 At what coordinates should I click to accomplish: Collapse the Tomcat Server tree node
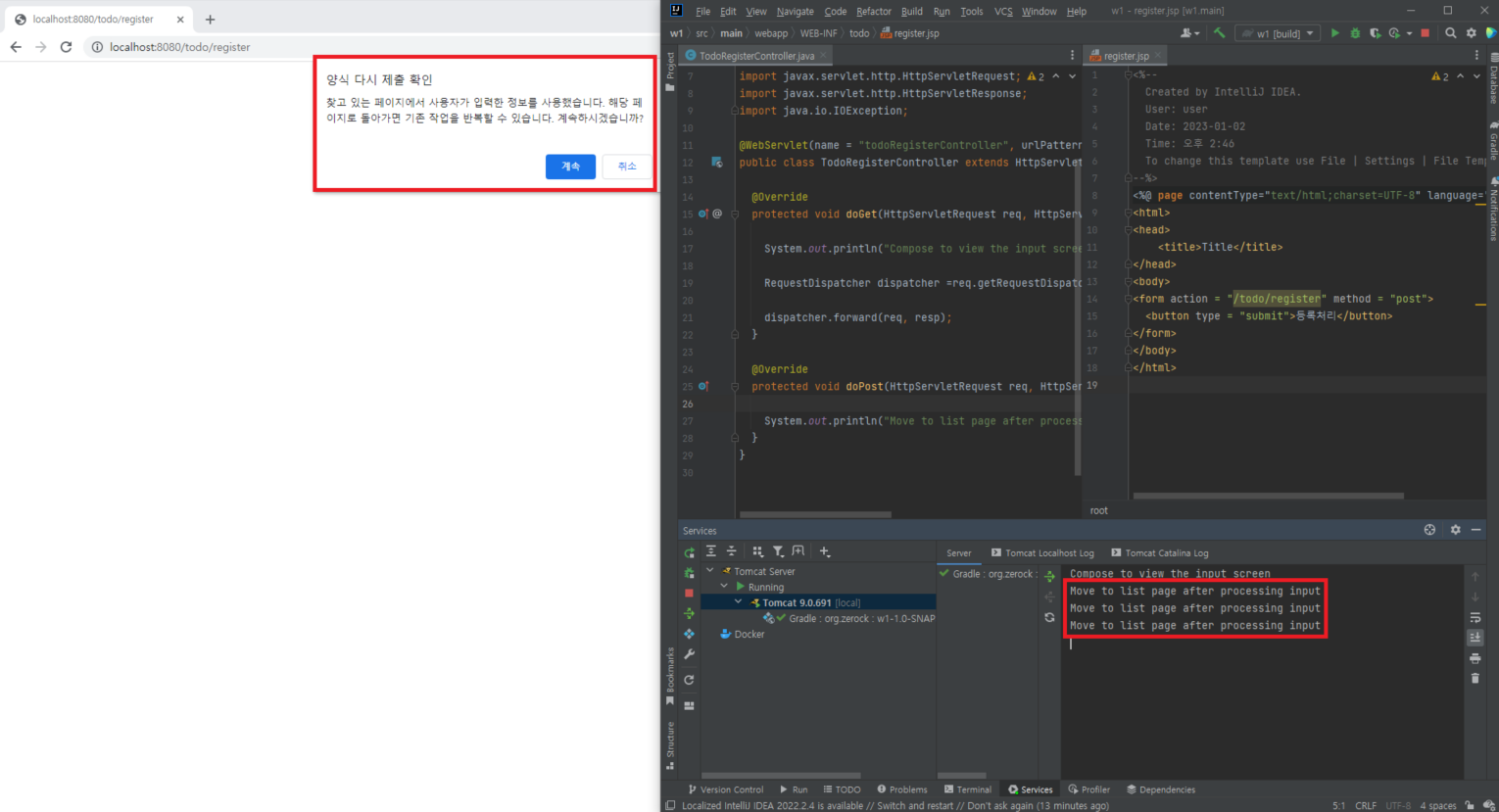click(x=710, y=571)
